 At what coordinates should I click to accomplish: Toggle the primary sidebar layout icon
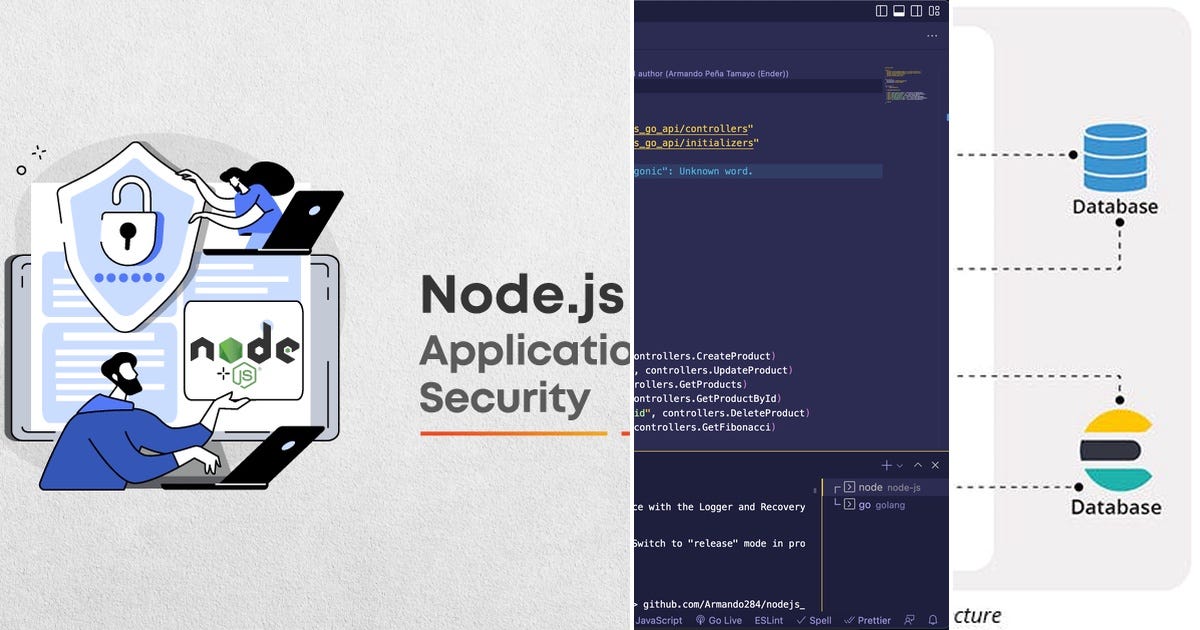point(882,11)
